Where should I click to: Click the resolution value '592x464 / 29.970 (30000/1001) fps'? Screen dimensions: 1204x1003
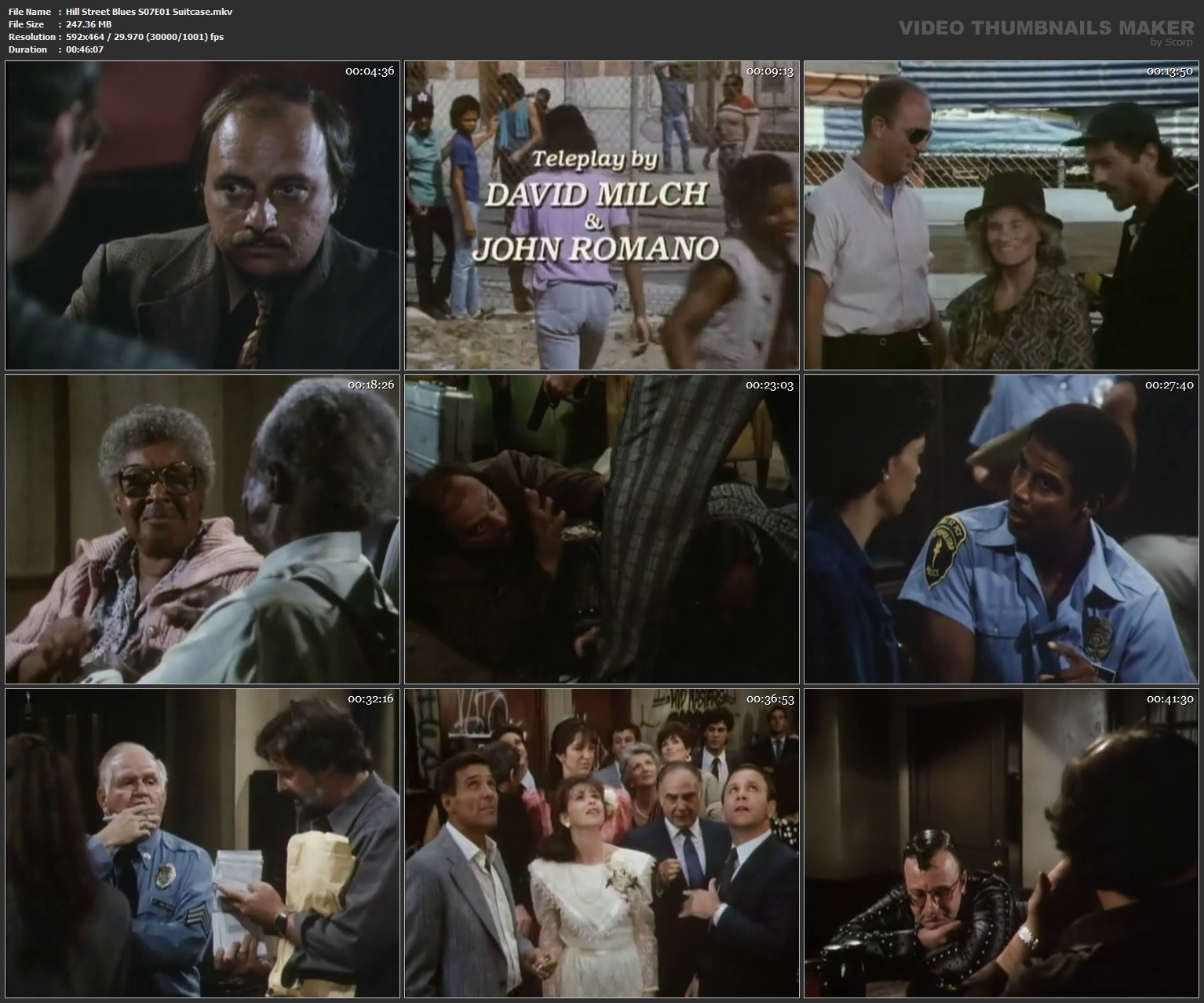coord(145,37)
